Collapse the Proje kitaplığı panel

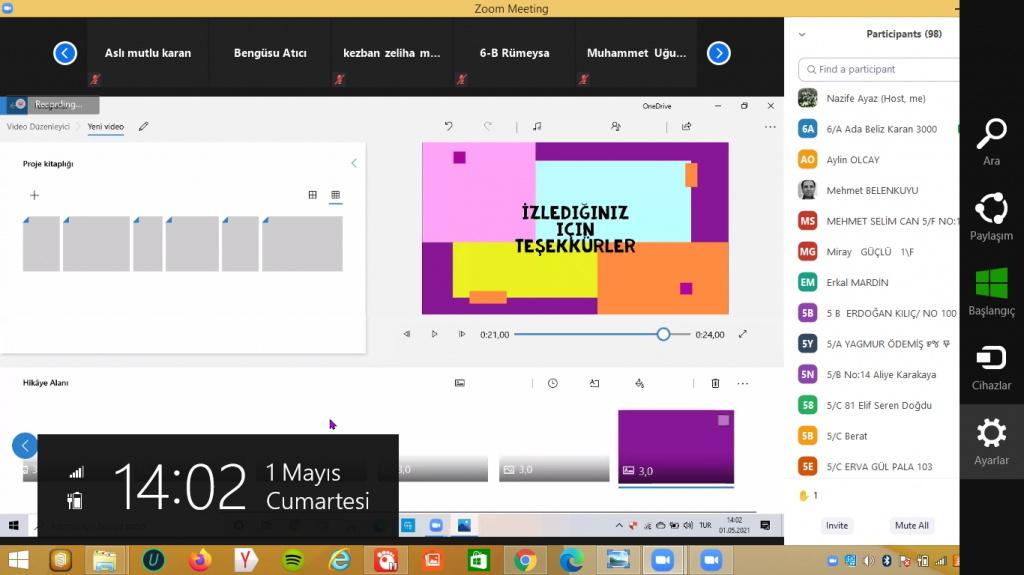pyautogui.click(x=353, y=163)
